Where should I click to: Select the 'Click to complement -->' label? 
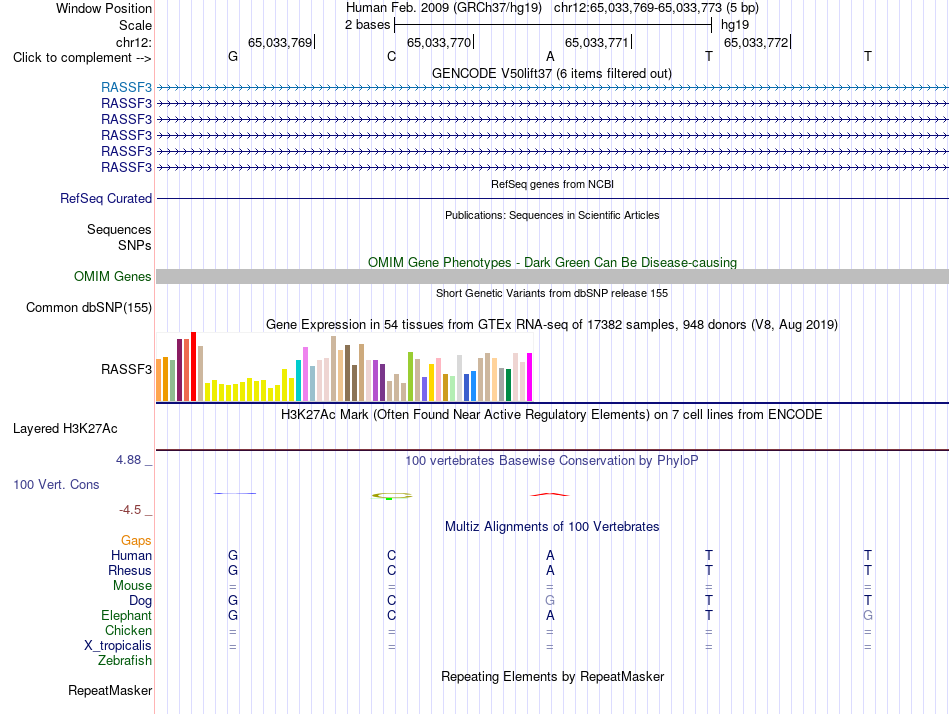click(82, 58)
